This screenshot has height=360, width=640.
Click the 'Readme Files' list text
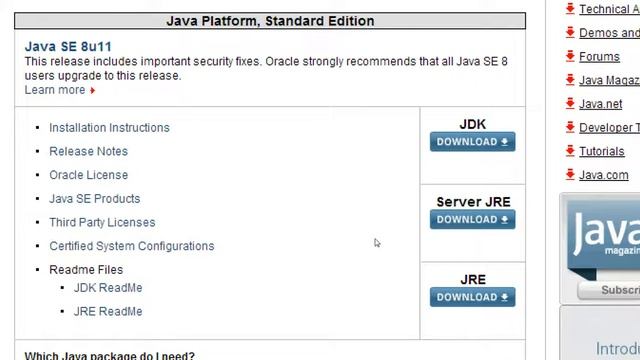[x=86, y=270]
